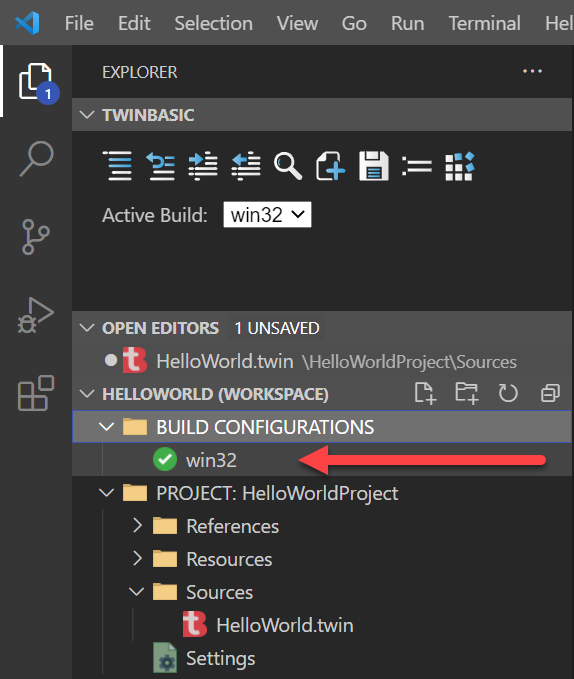The height and width of the screenshot is (679, 574).
Task: Open the Search view in activity bar
Action: coord(36,158)
